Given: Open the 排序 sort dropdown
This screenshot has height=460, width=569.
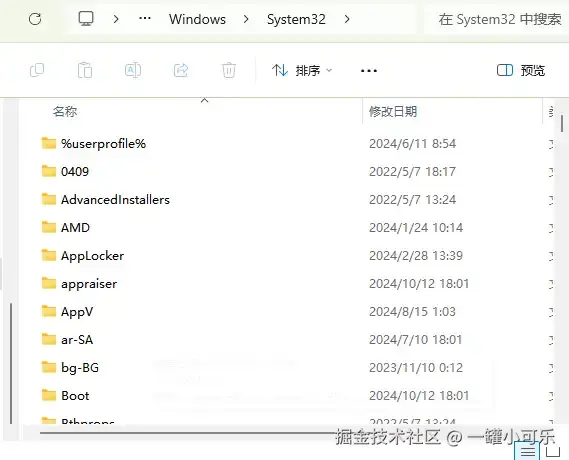Looking at the screenshot, I should pyautogui.click(x=302, y=70).
